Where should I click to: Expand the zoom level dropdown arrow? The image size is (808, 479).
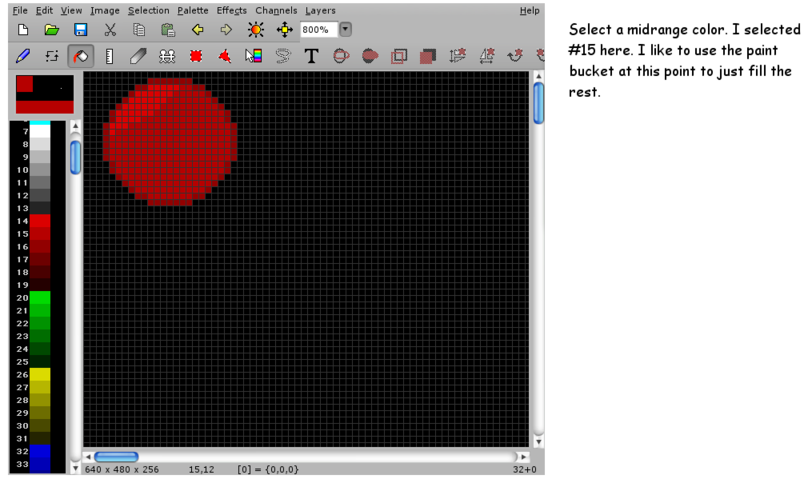[346, 30]
